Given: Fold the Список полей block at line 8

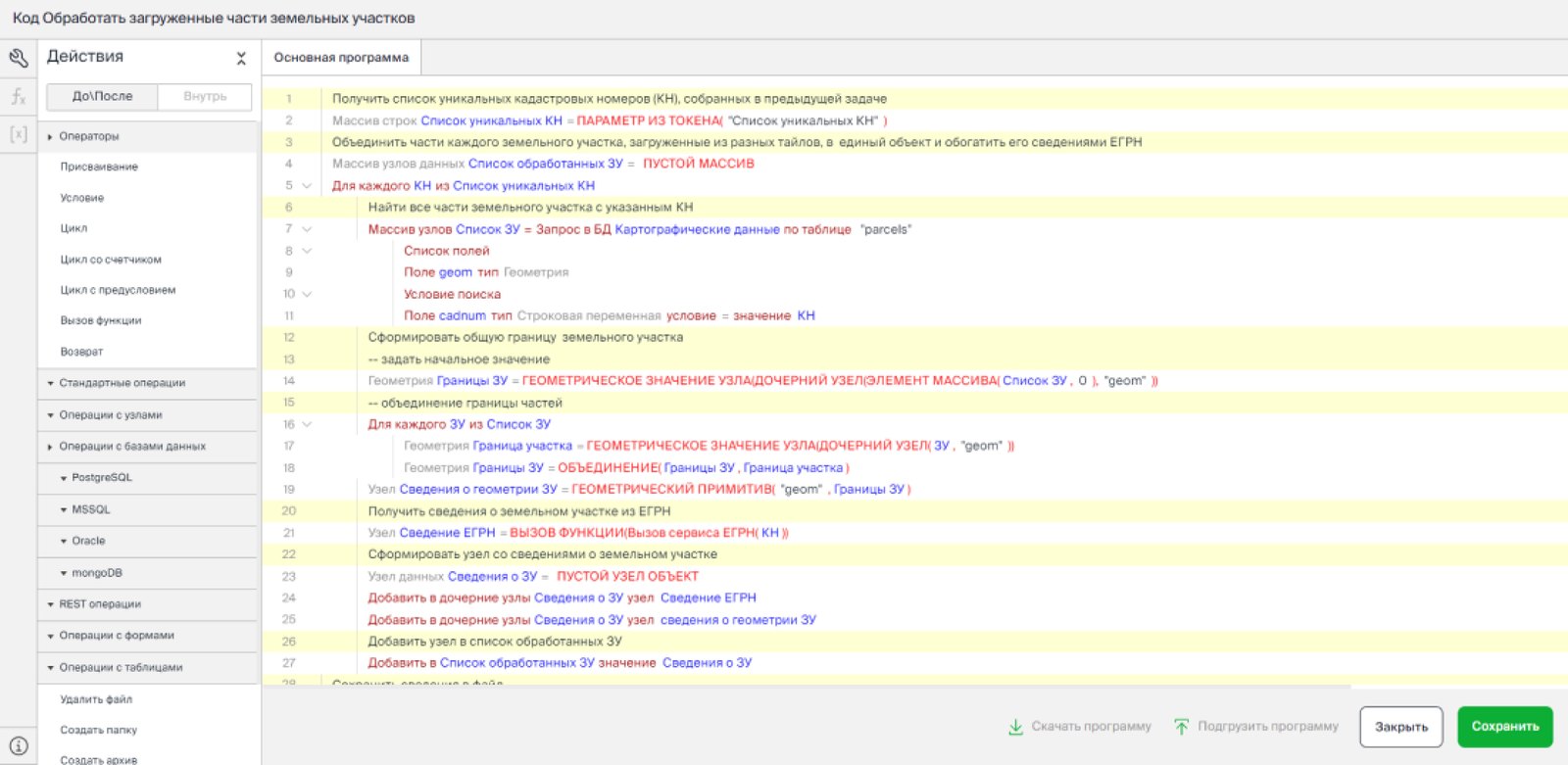Looking at the screenshot, I should click(307, 251).
